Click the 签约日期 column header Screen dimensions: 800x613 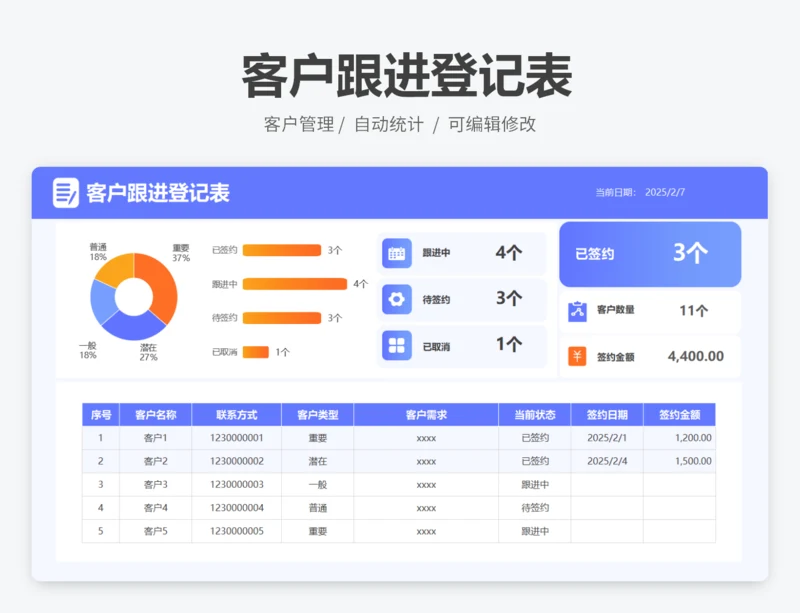pos(607,414)
